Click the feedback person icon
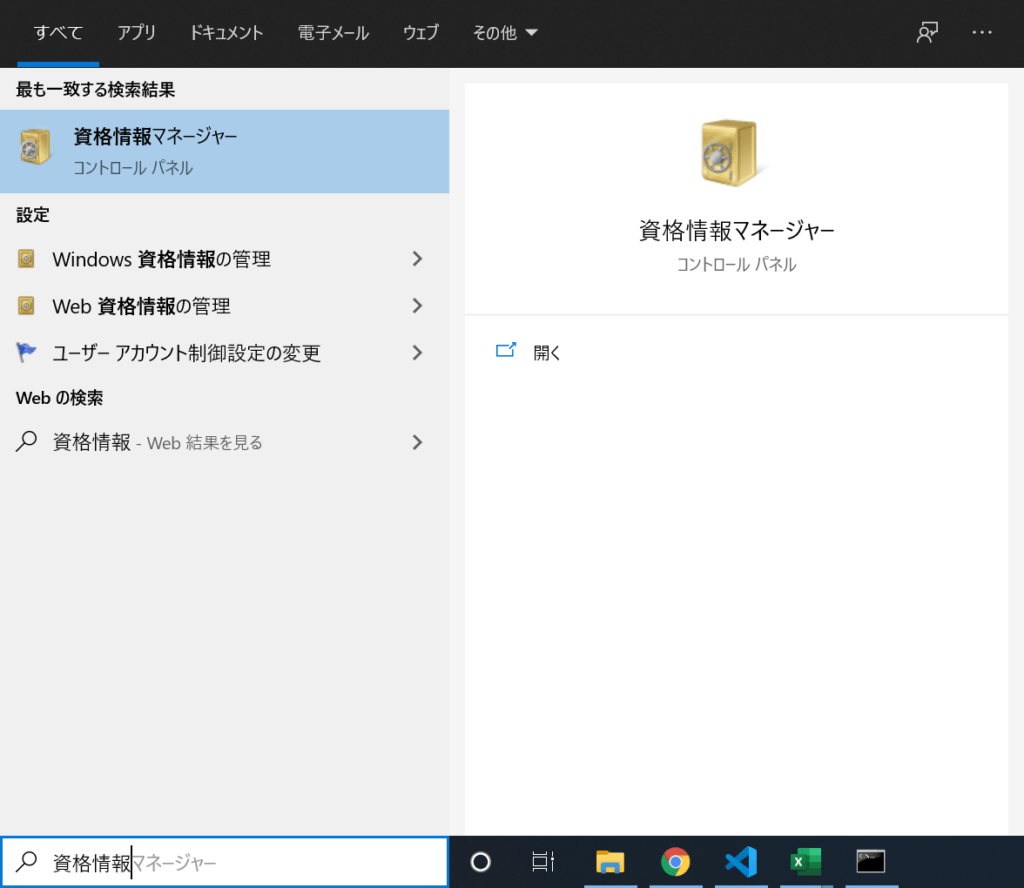 click(x=927, y=33)
